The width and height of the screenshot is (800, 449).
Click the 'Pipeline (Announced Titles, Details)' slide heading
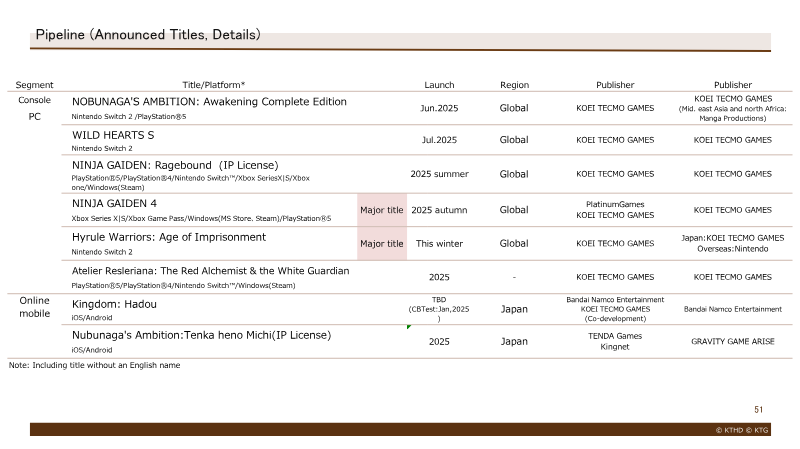pos(148,35)
